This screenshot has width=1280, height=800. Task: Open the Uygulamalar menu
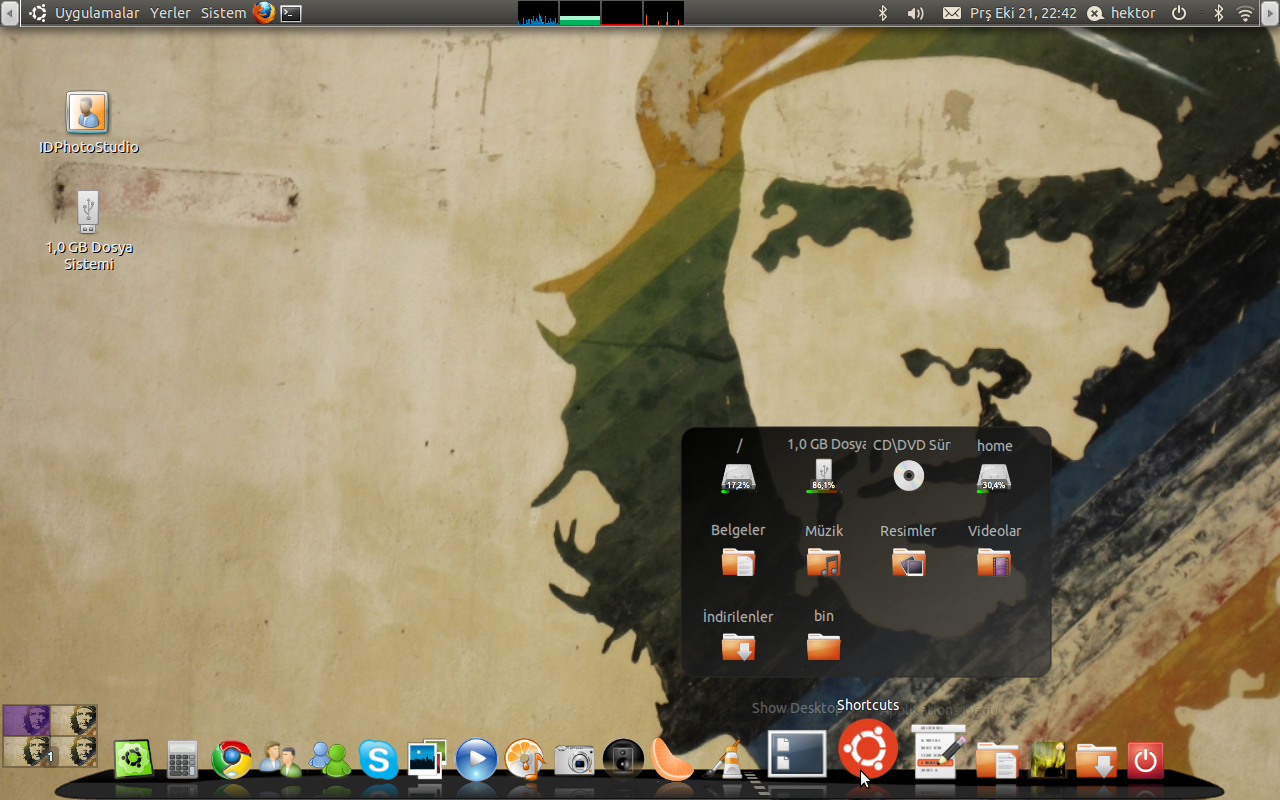point(97,13)
